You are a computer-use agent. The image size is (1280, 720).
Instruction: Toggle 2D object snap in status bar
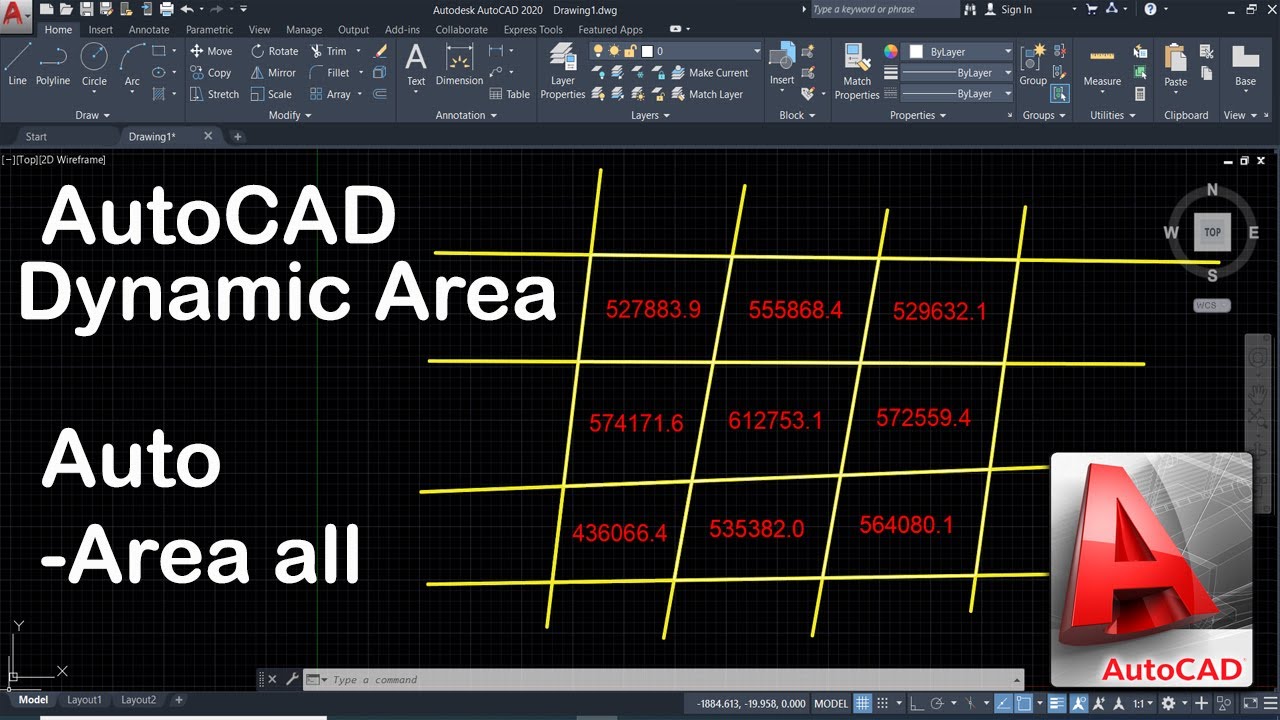pyautogui.click(x=1025, y=703)
